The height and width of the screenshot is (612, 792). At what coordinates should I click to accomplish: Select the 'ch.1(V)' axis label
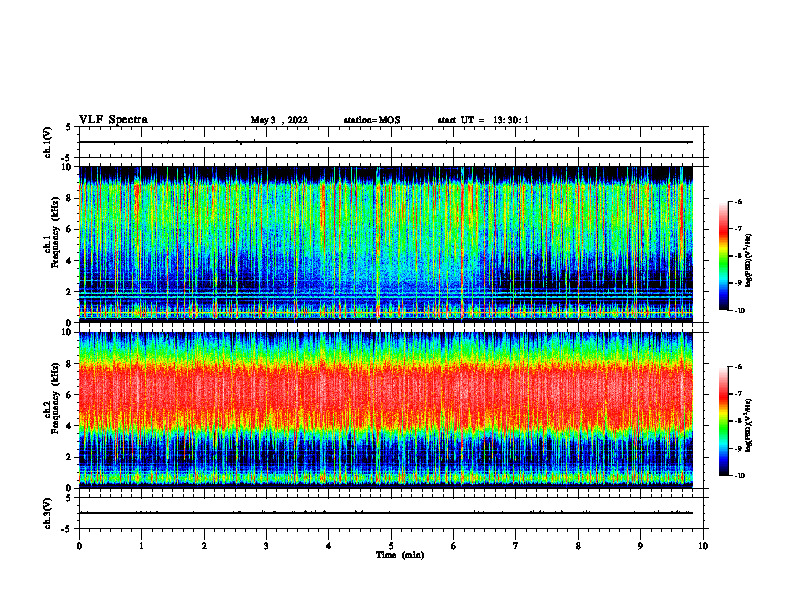click(48, 142)
